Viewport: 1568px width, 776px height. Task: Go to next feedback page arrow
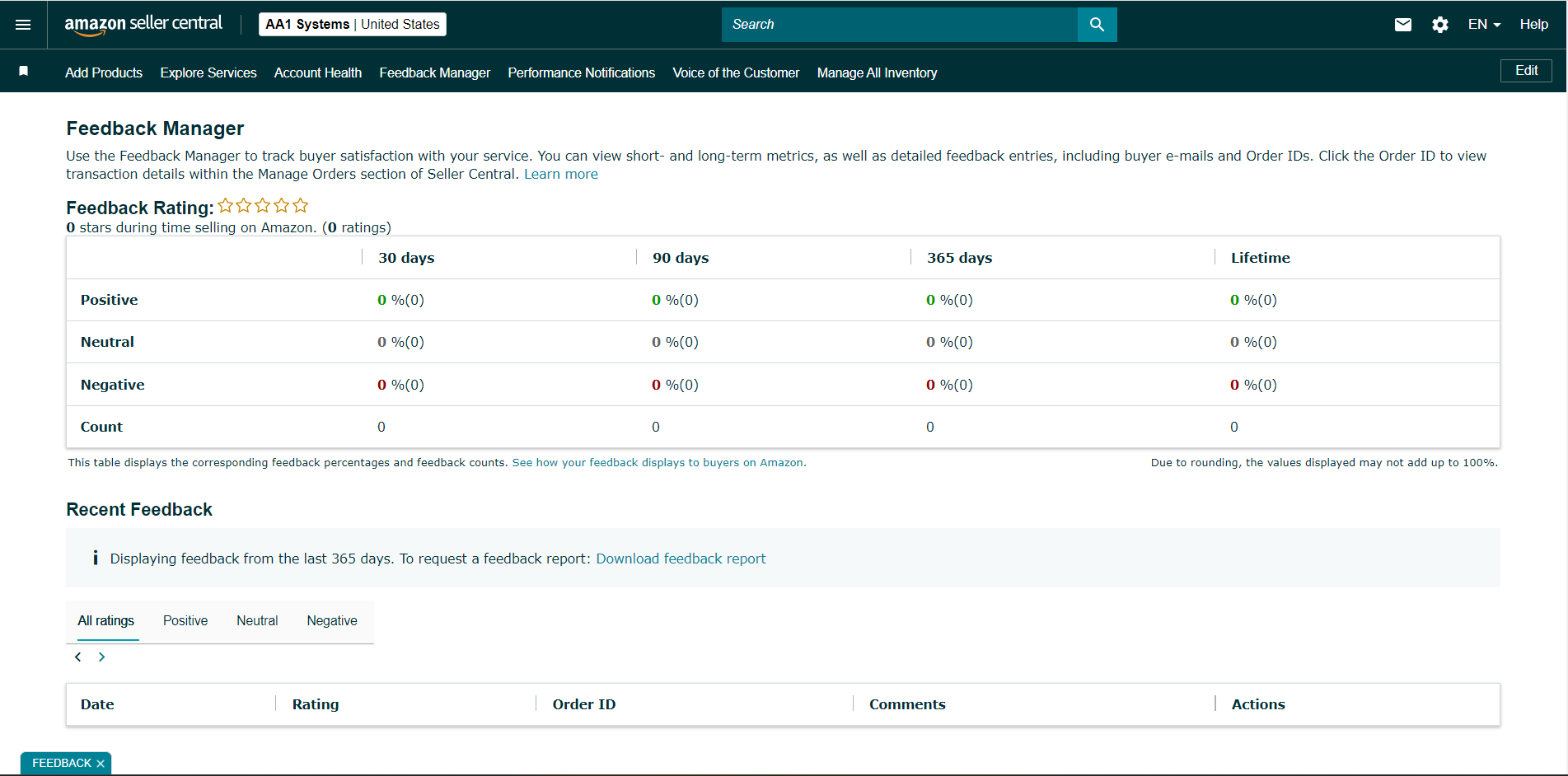[x=101, y=657]
